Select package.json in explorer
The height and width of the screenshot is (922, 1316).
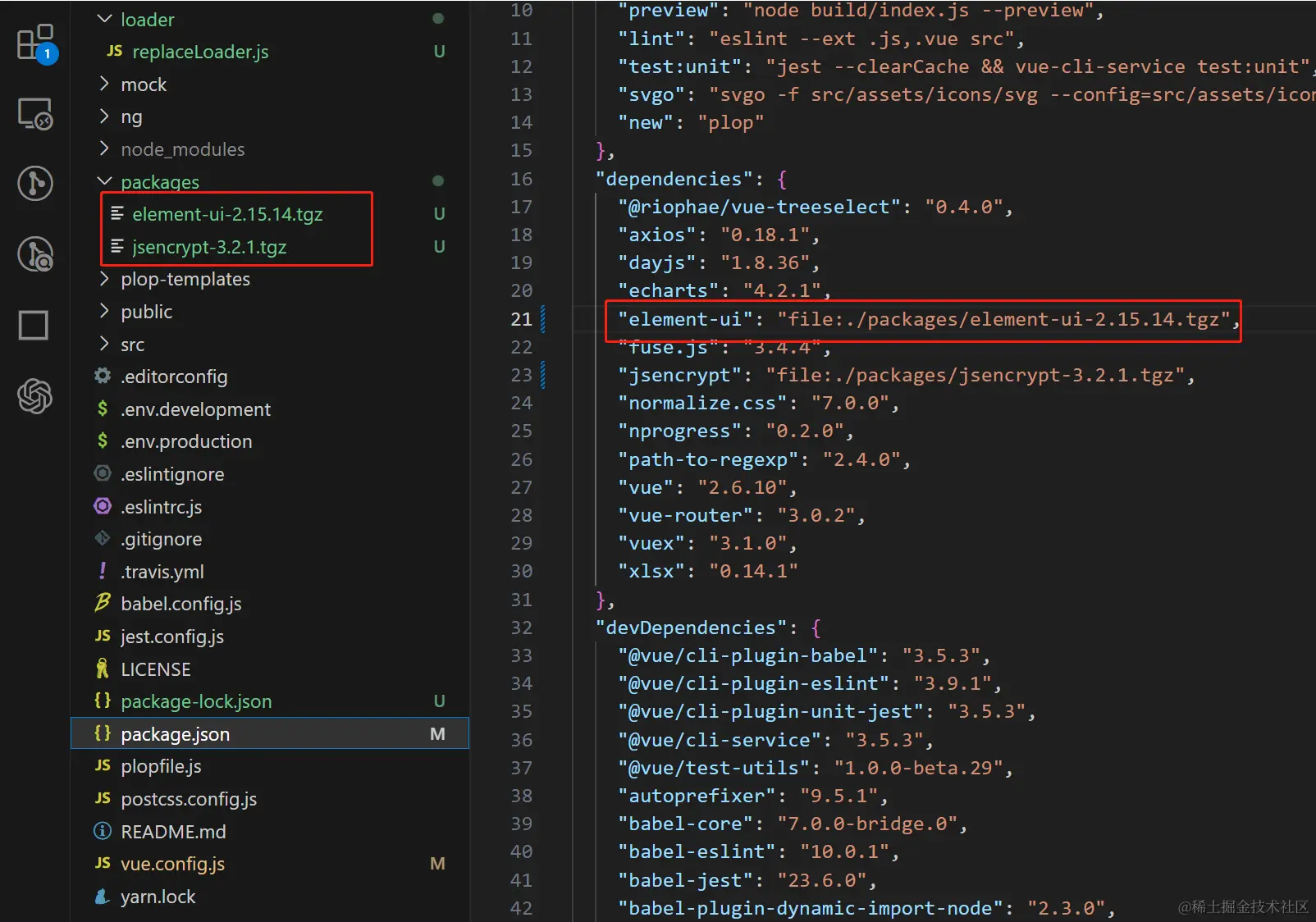tap(270, 733)
